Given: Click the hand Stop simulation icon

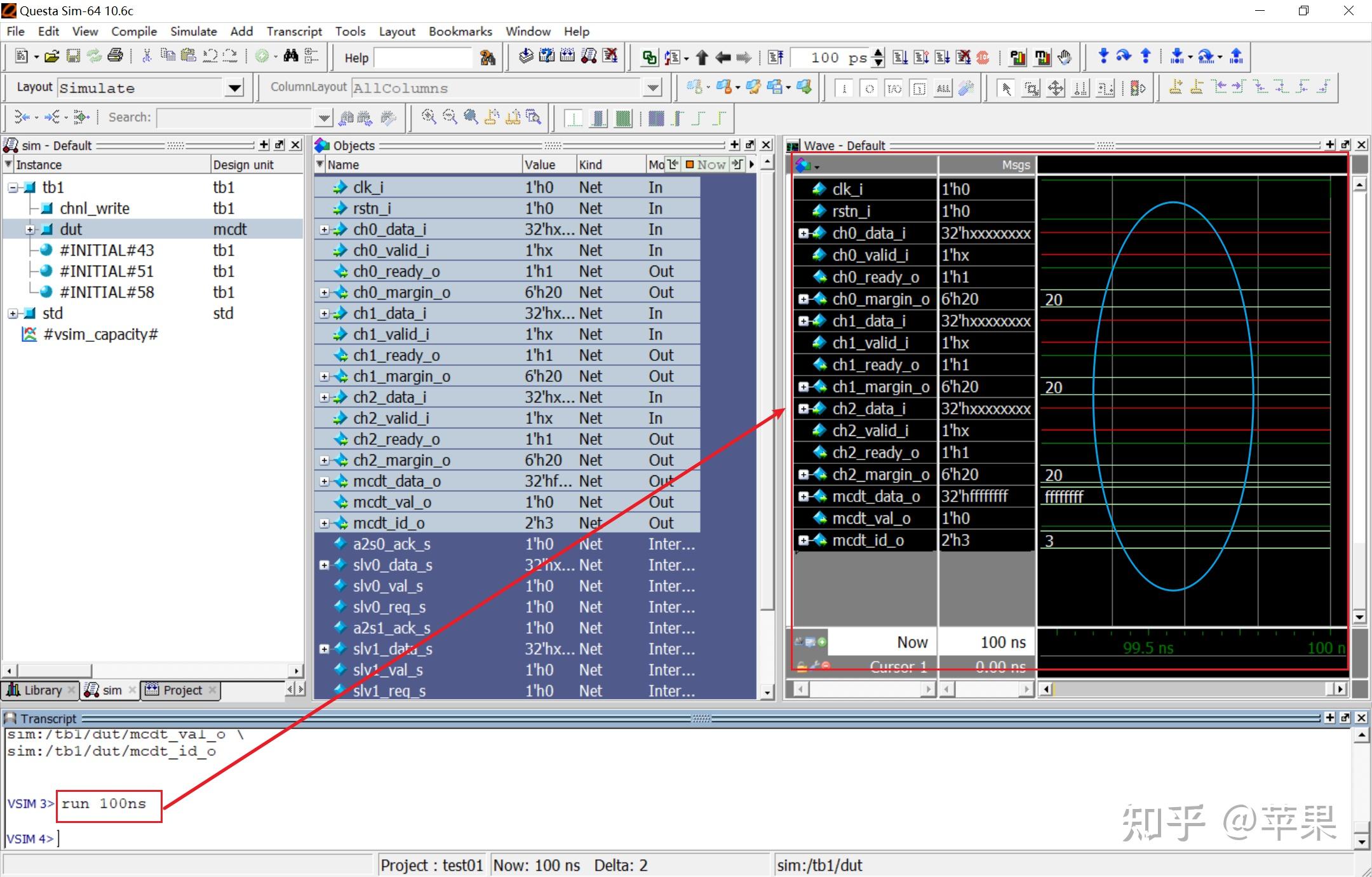Looking at the screenshot, I should (1065, 57).
